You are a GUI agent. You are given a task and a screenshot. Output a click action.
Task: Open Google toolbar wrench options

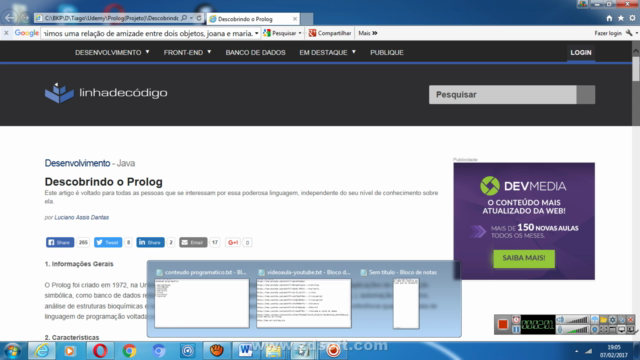coord(629,33)
